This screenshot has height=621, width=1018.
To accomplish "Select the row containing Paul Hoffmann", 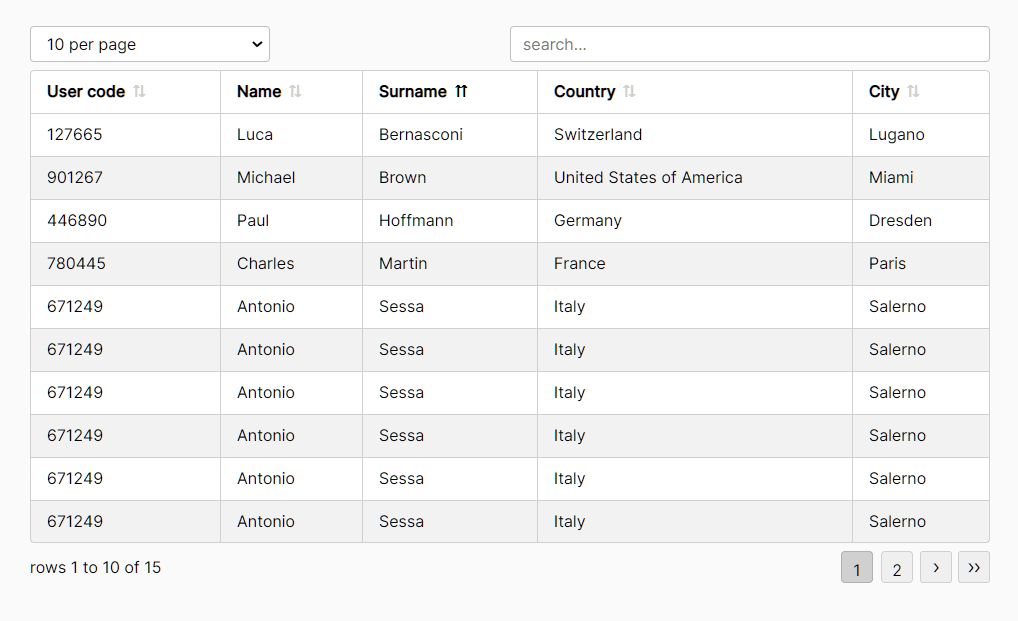I will click(500, 220).
